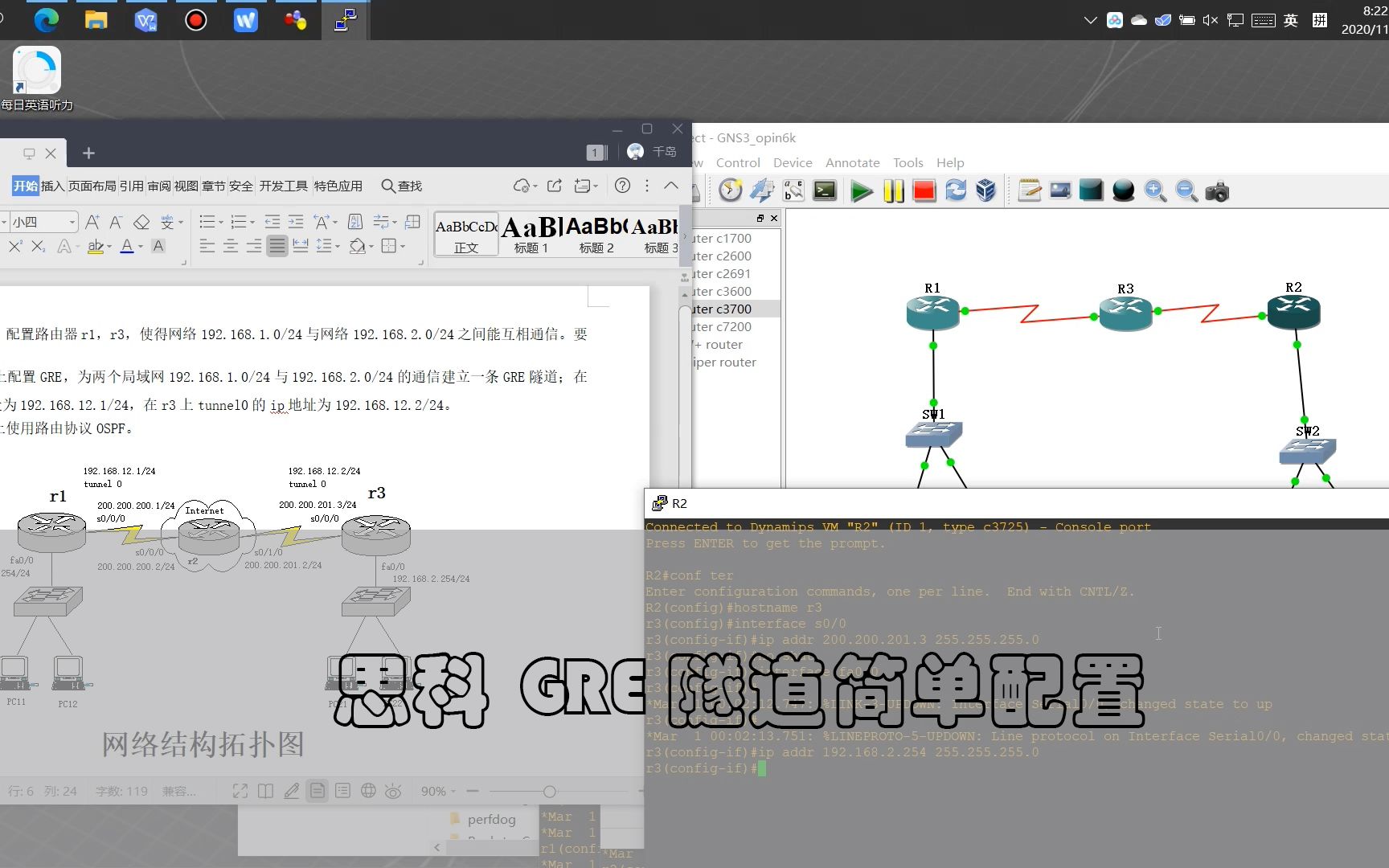Reload all devices in GNS3 toolbar
This screenshot has height=868, width=1389.
point(956,191)
